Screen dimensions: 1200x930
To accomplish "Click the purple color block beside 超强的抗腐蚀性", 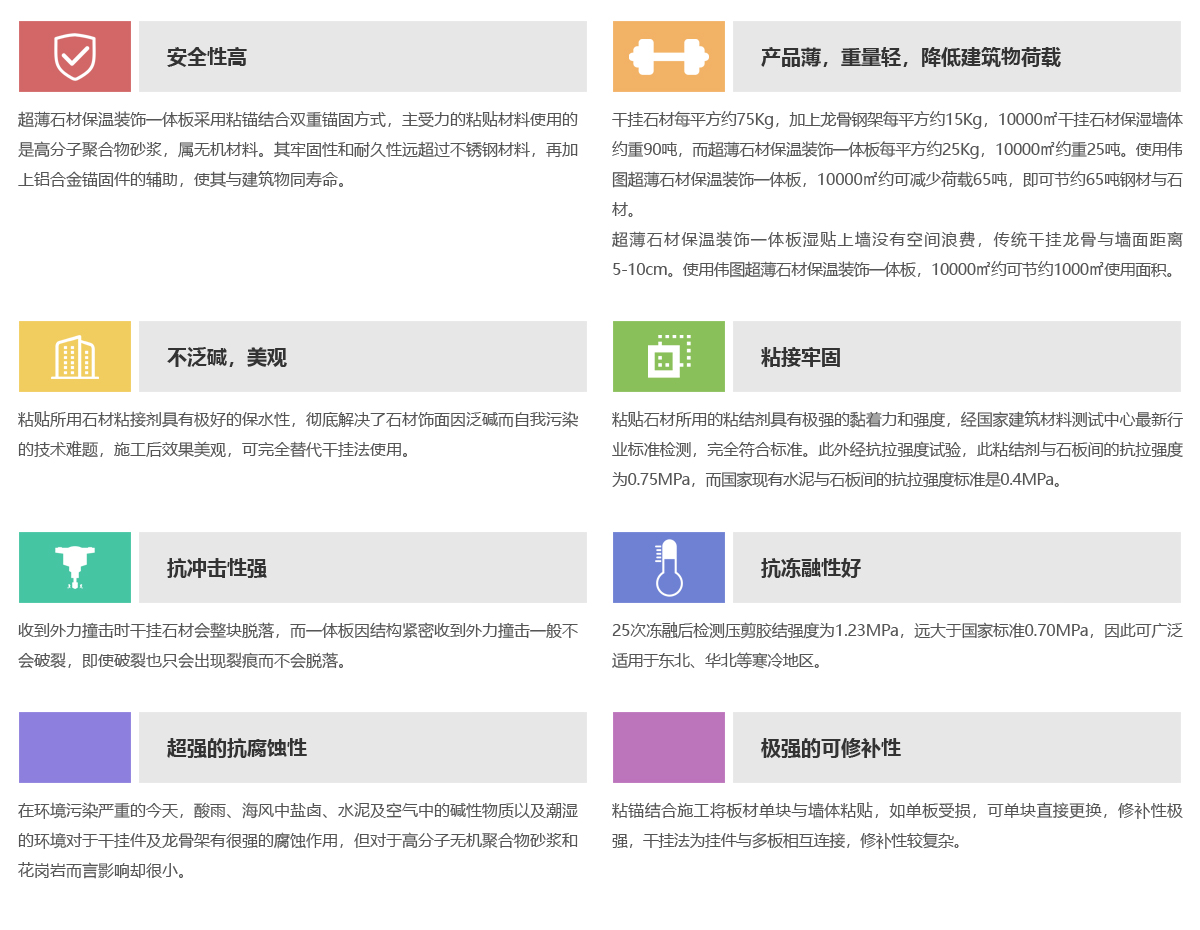I will [74, 747].
